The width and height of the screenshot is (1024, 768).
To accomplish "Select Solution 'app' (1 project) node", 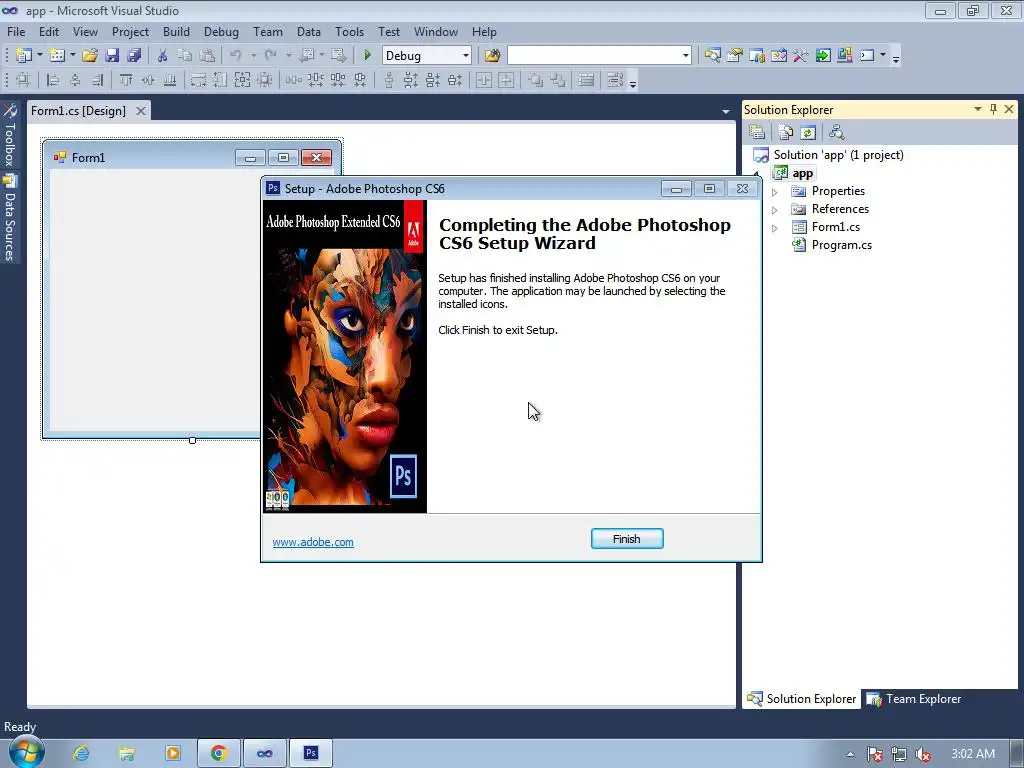I will (x=829, y=155).
